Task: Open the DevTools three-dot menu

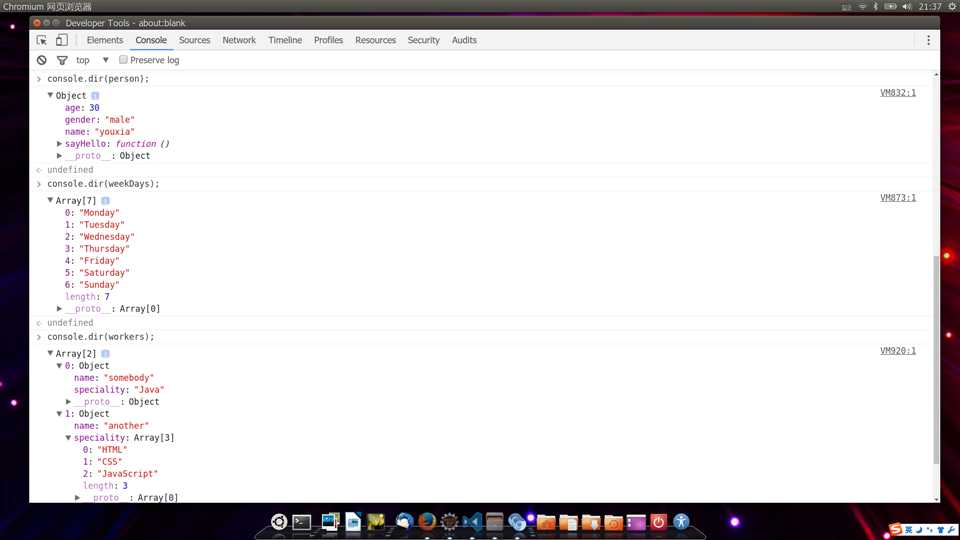Action: click(928, 40)
